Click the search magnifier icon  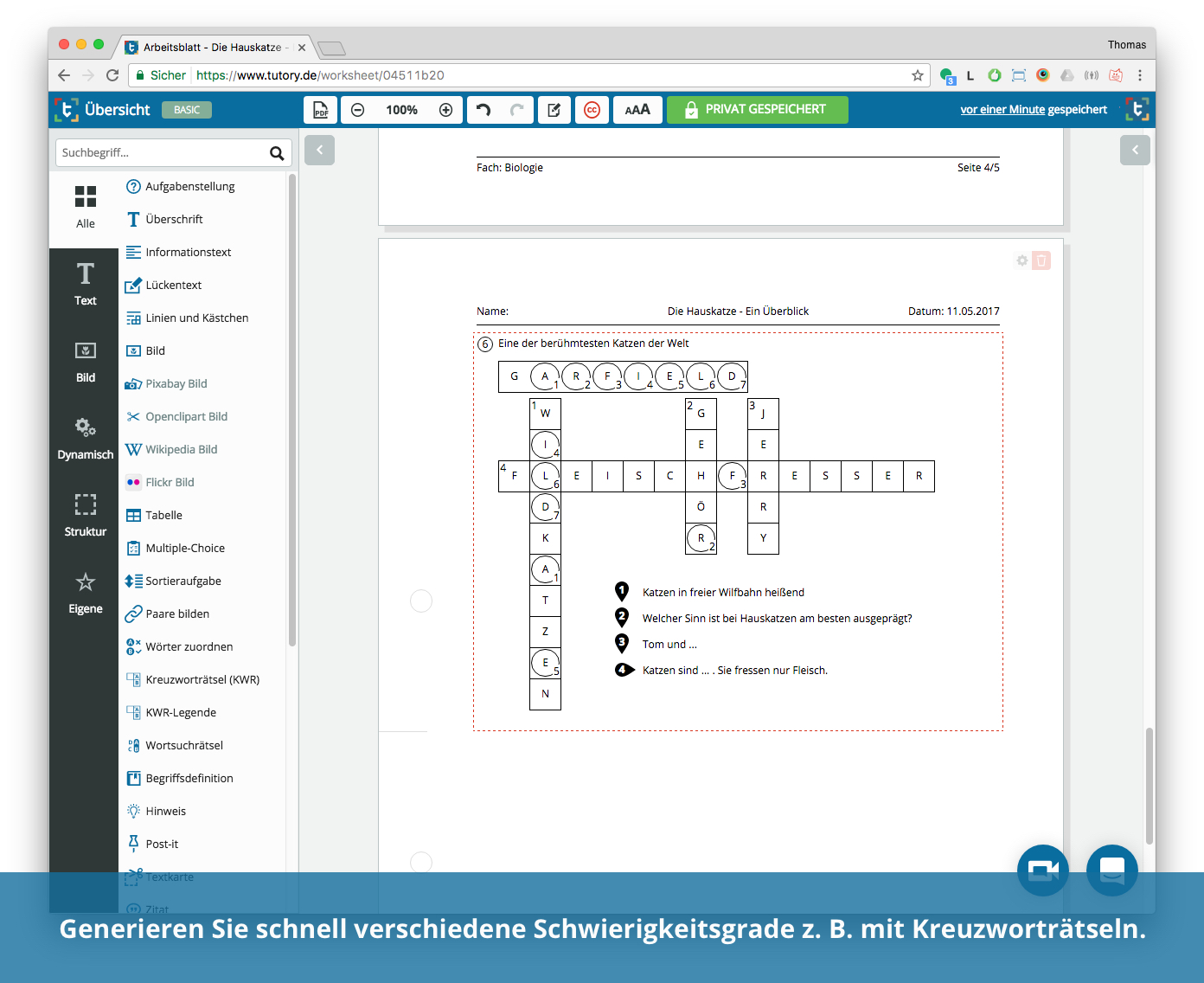pos(277,153)
